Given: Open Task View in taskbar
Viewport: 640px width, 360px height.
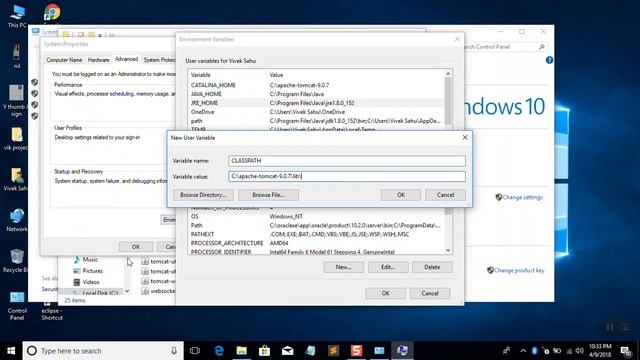Looking at the screenshot, I should [x=195, y=351].
